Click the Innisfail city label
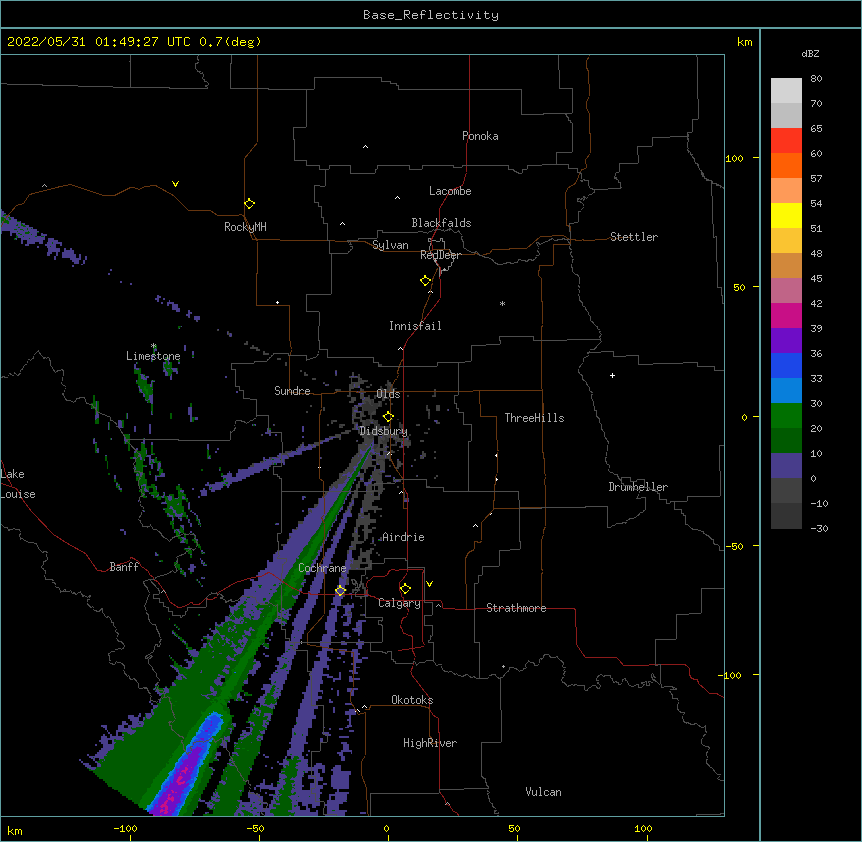Viewport: 862px width, 842px height. [415, 326]
